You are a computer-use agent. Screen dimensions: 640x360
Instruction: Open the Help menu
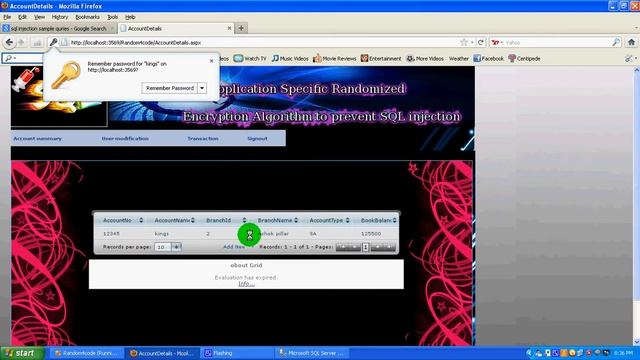click(130, 17)
